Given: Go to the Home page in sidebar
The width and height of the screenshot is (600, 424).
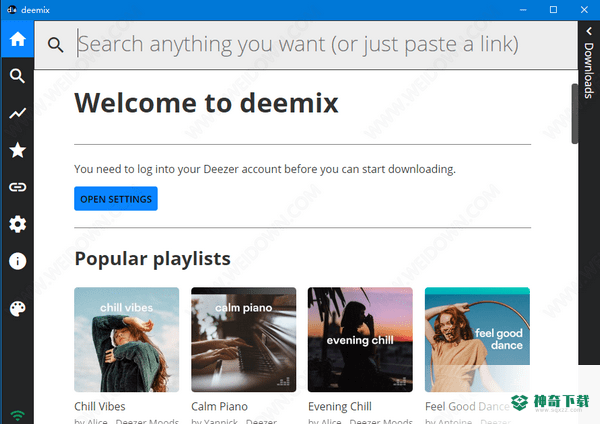Looking at the screenshot, I should pos(18,39).
